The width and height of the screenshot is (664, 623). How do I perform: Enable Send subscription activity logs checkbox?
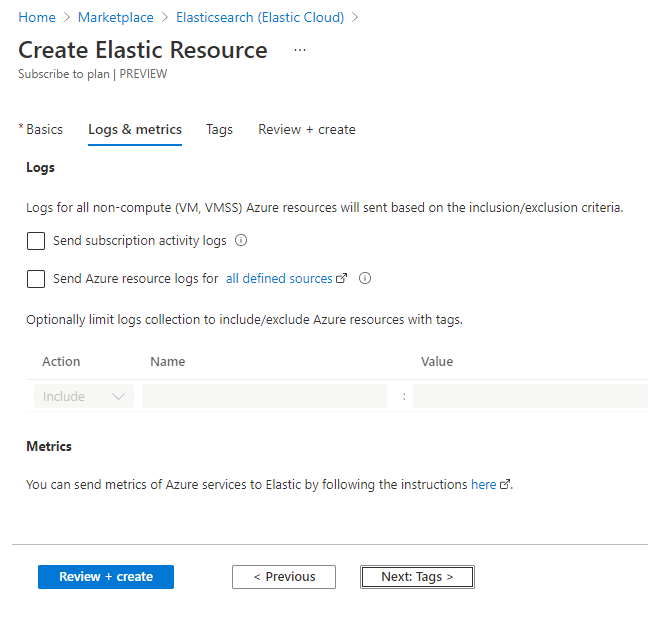pos(36,241)
